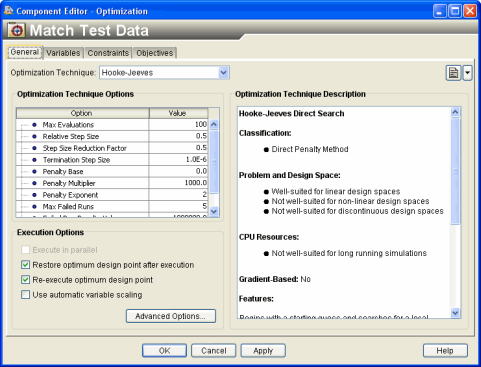Click the Gradient-Based: No text

coord(275,279)
